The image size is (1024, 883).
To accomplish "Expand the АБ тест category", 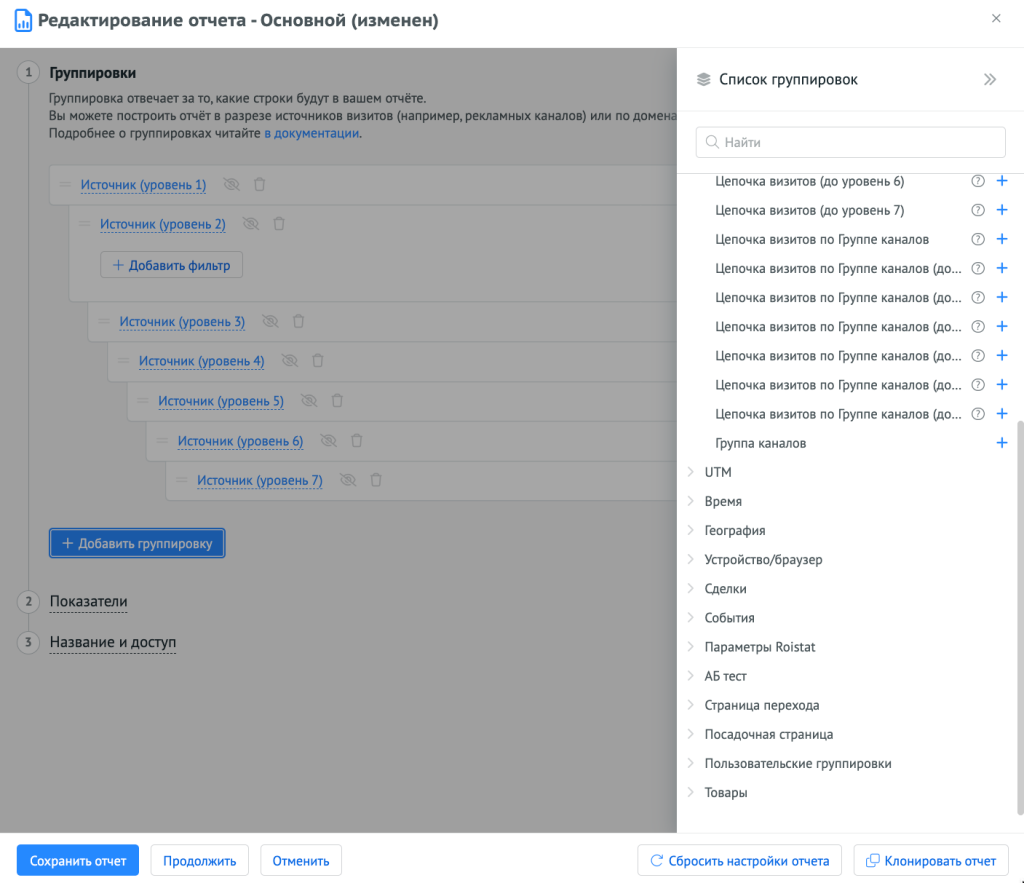I will pos(690,676).
